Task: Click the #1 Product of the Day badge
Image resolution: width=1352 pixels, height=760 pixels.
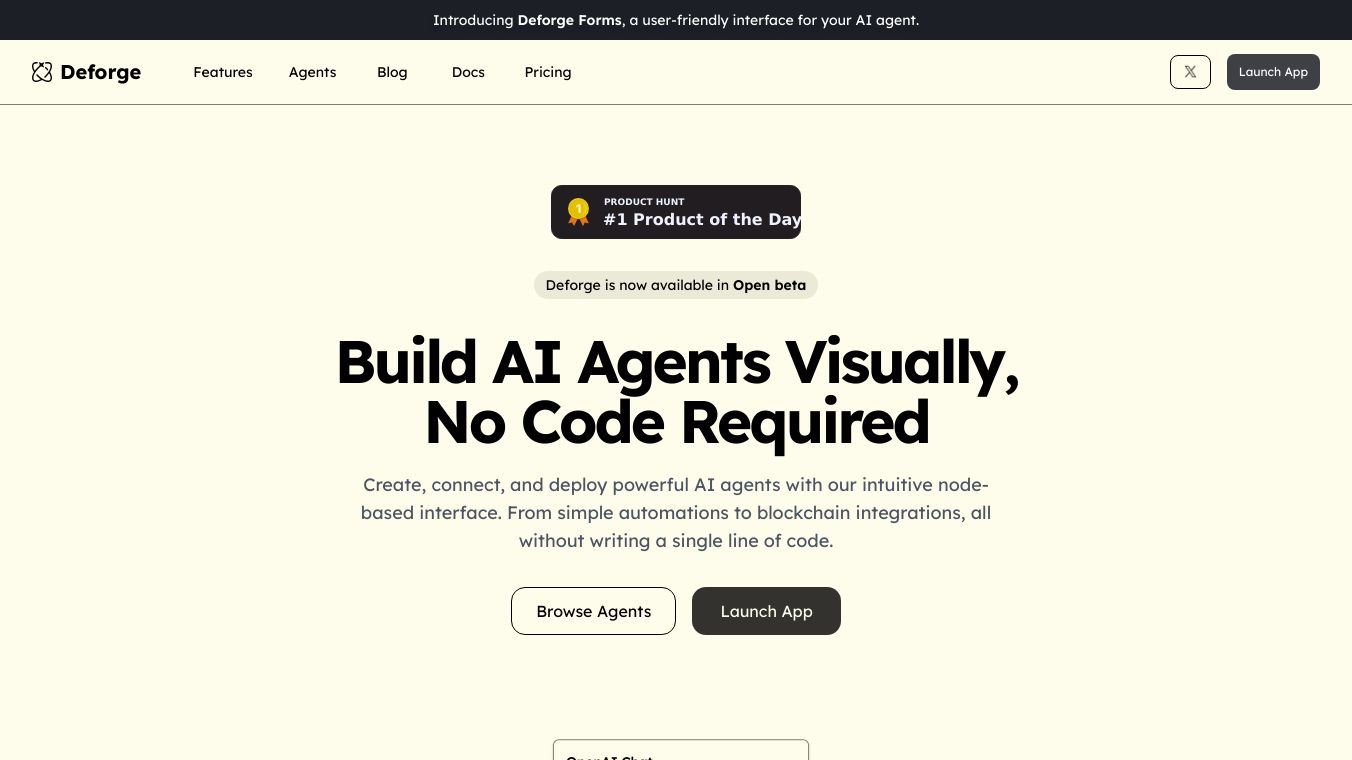Action: tap(676, 212)
